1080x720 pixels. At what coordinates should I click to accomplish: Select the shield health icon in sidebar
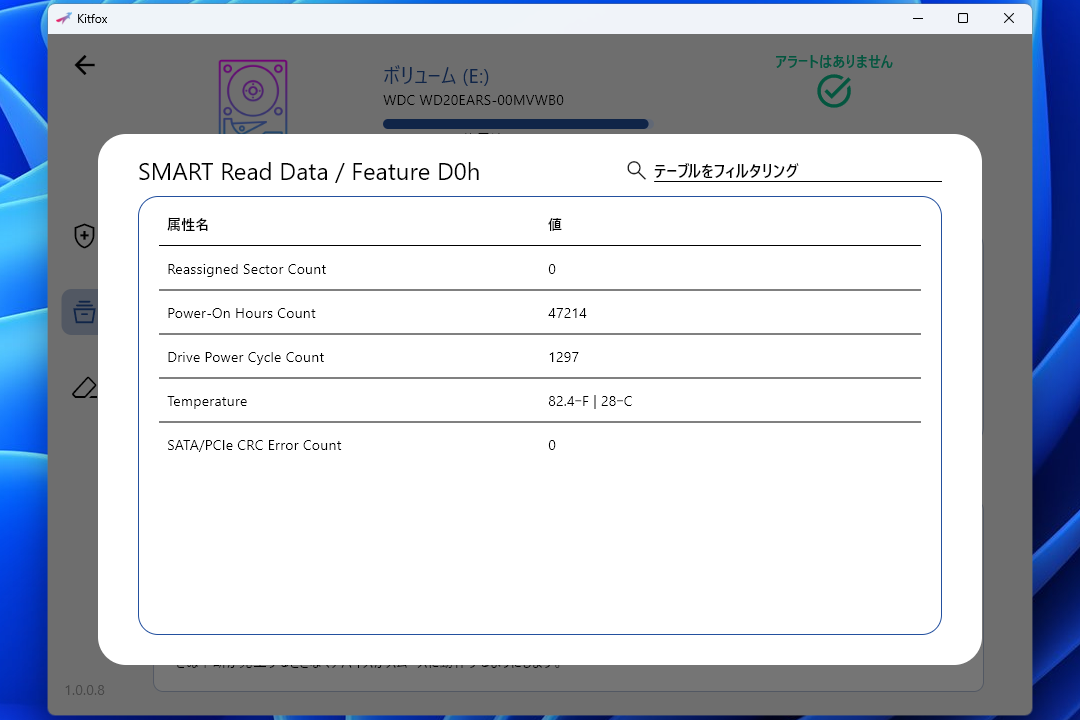[85, 236]
